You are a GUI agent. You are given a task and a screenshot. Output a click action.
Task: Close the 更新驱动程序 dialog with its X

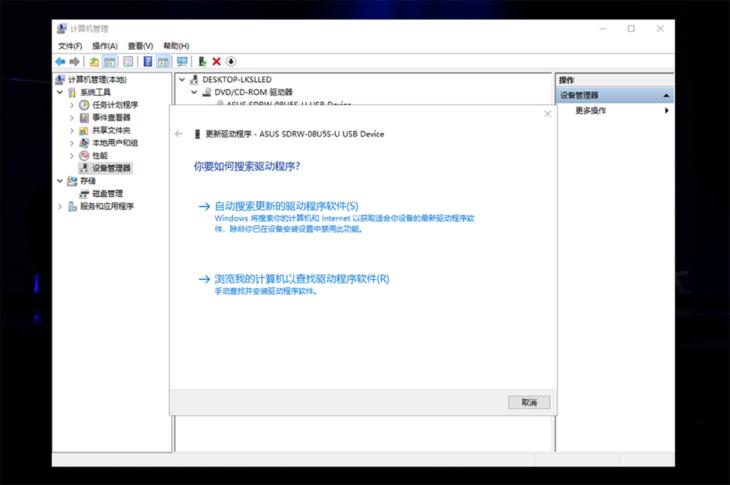[547, 114]
